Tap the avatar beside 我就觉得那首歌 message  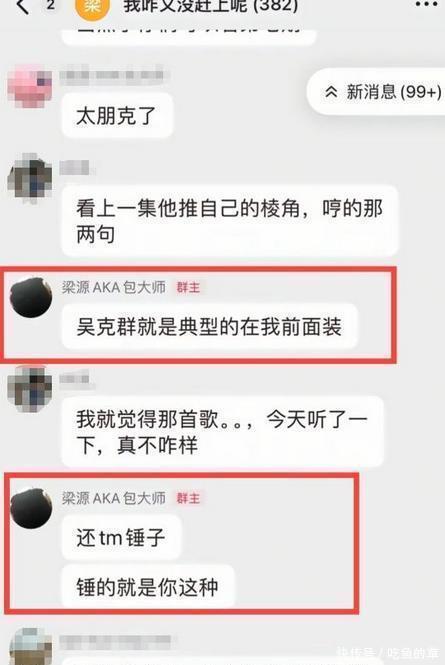(x=30, y=388)
